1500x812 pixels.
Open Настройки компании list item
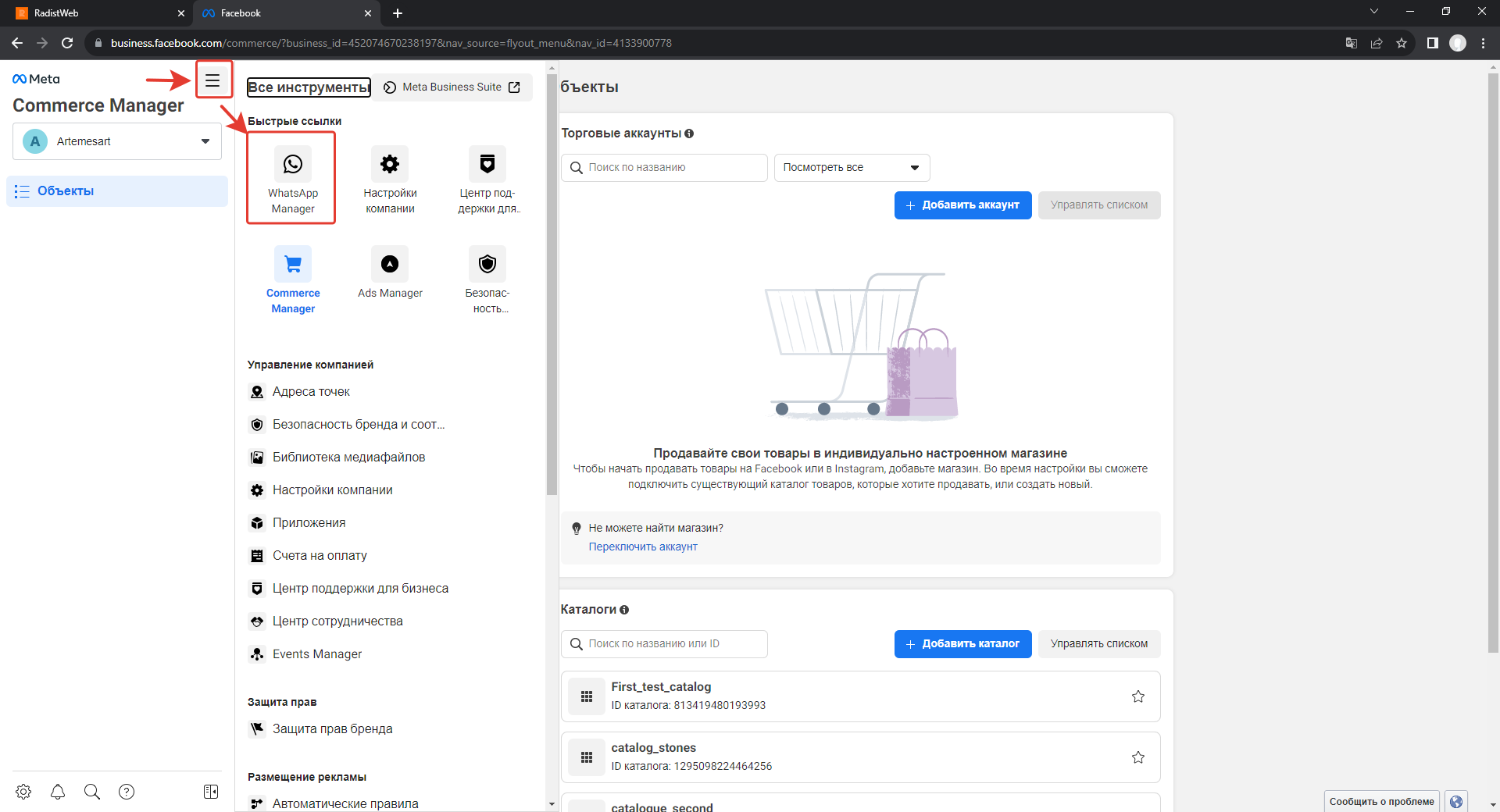coord(320,490)
